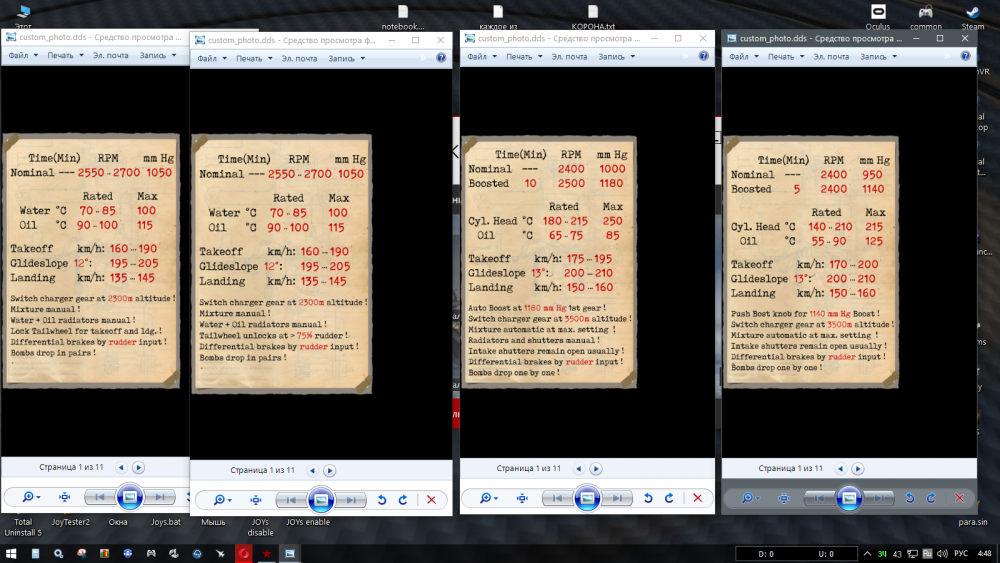Play slideshow in 'Tailwheel unlocks' card window

pyautogui.click(x=321, y=500)
